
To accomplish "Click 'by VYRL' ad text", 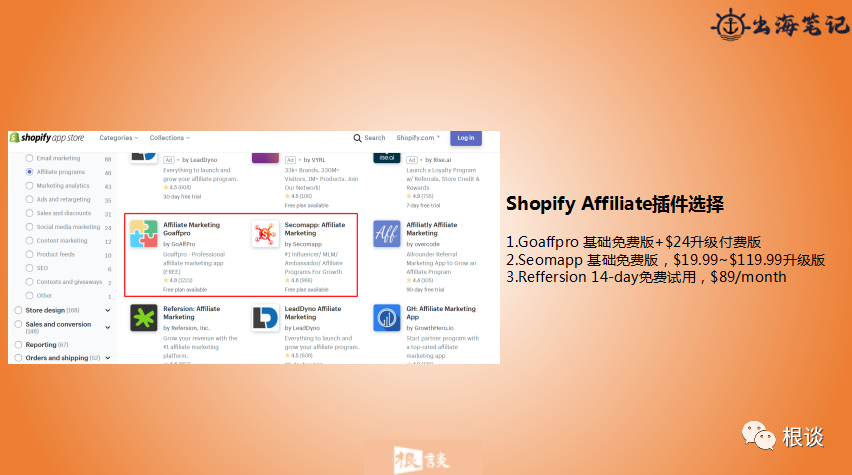I will tap(314, 160).
